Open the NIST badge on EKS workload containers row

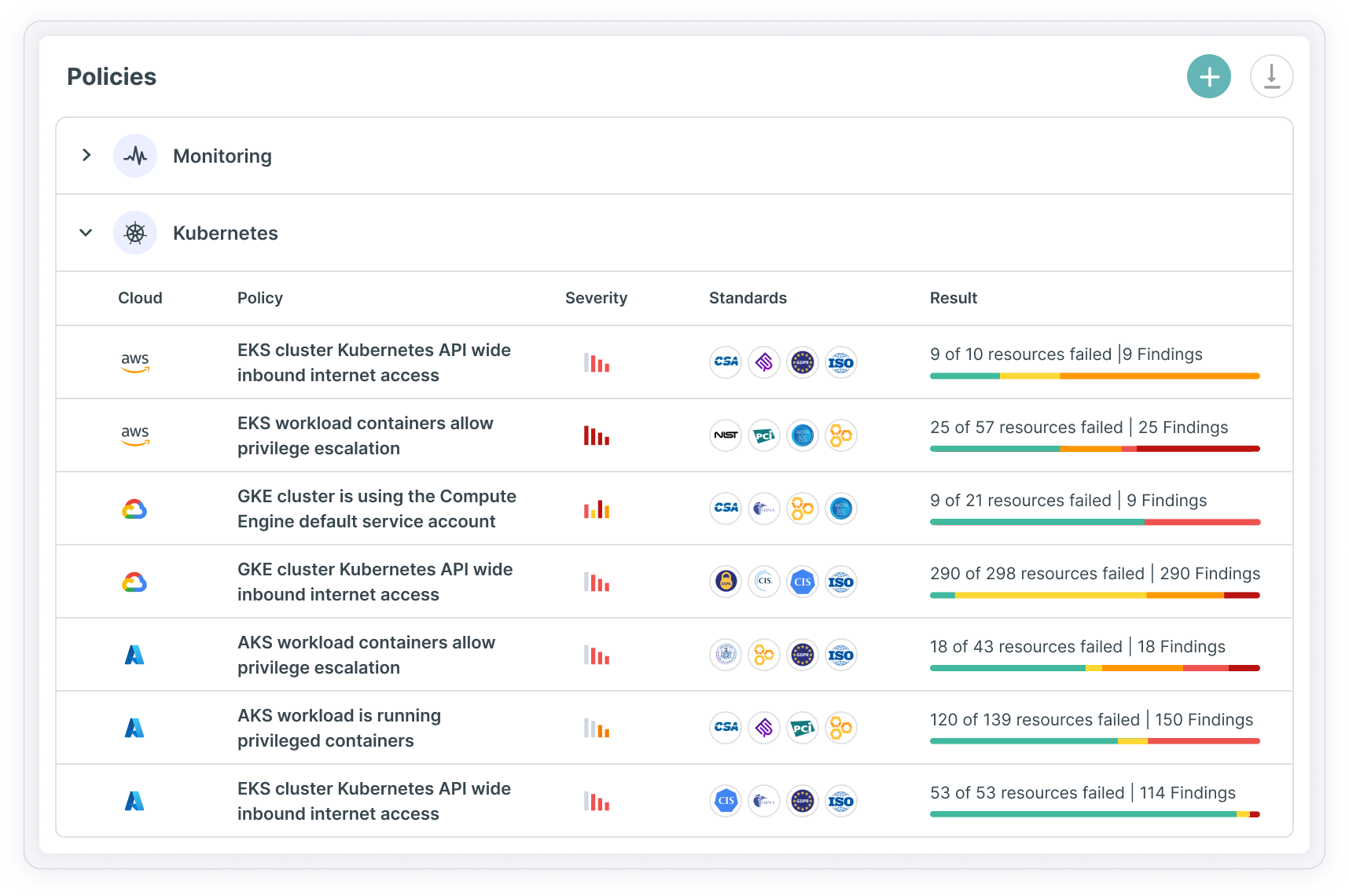pos(725,435)
